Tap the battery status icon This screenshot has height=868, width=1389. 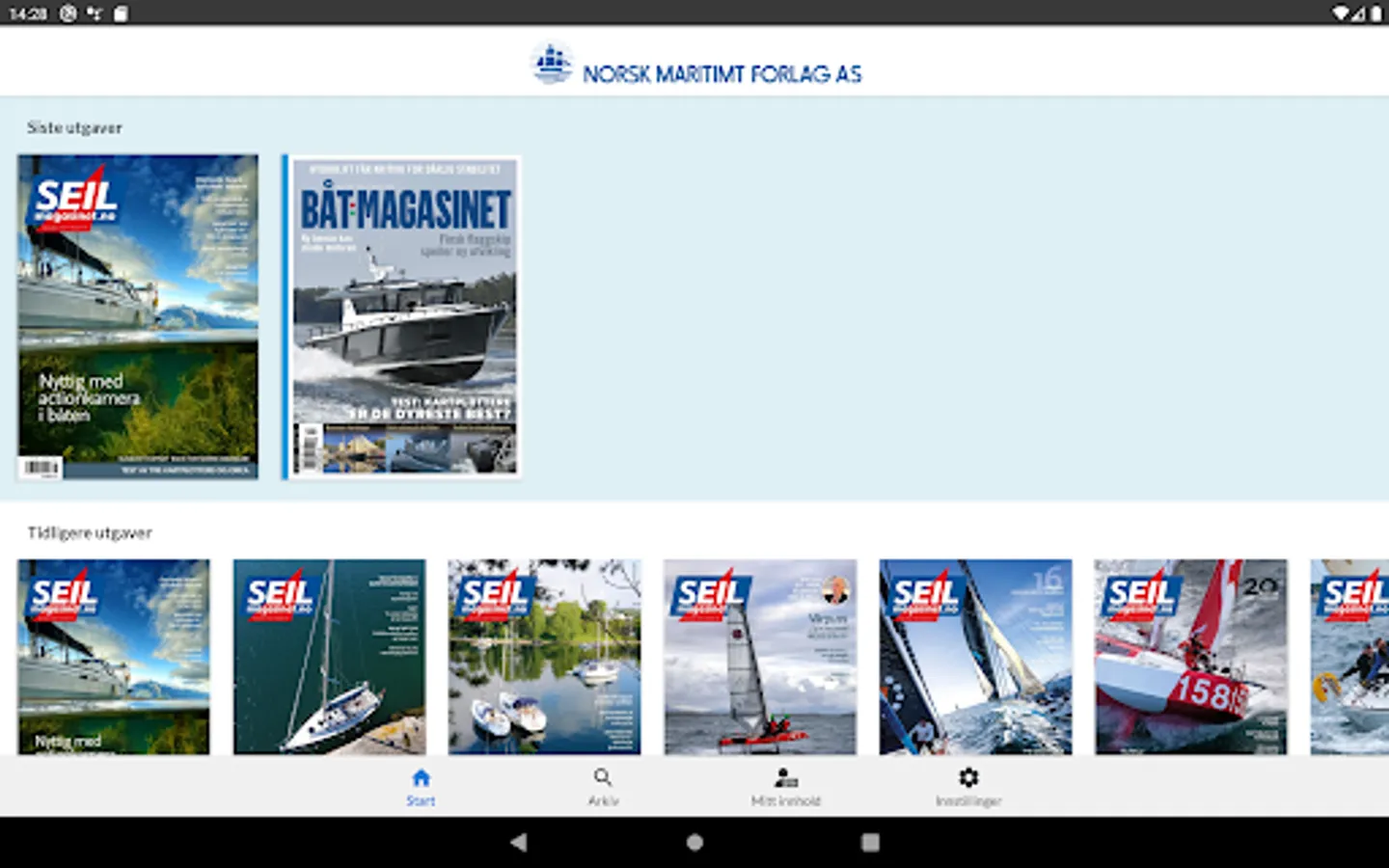pyautogui.click(x=1375, y=14)
